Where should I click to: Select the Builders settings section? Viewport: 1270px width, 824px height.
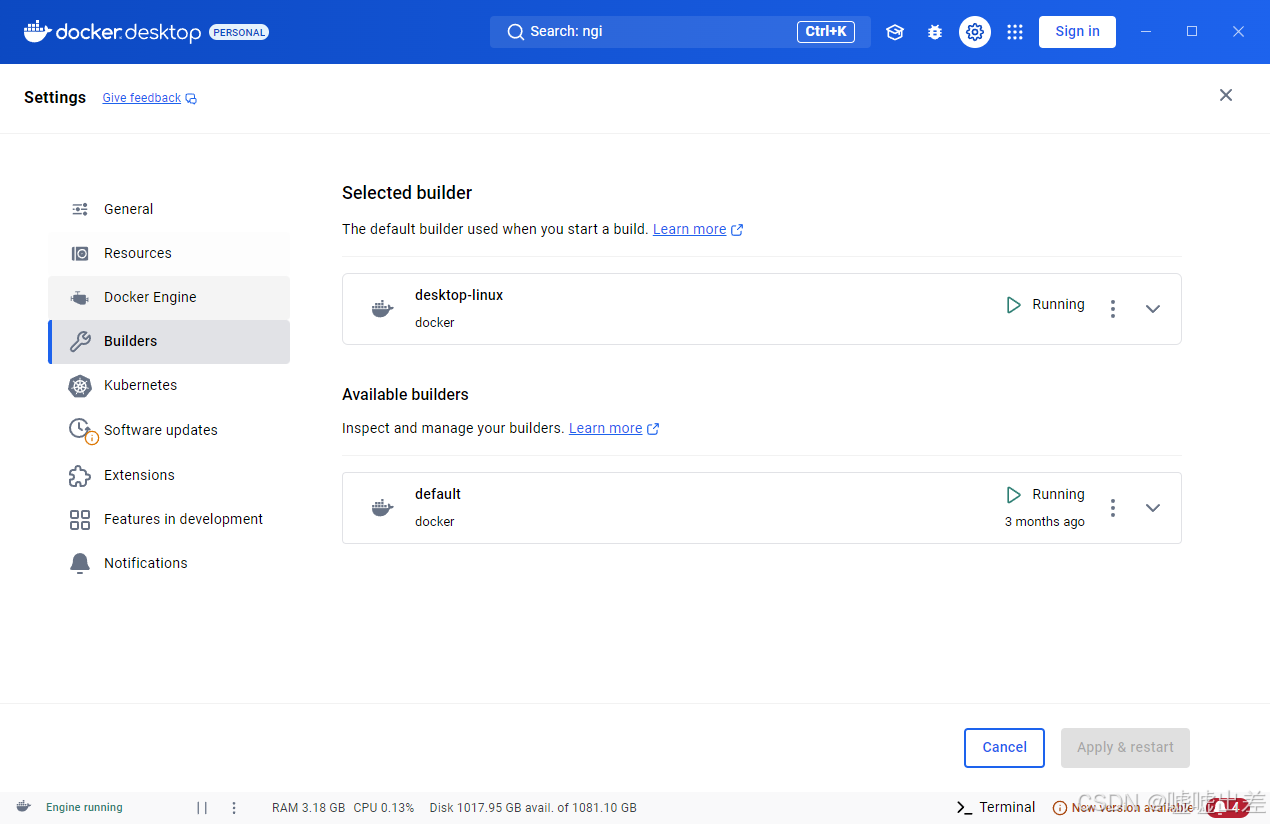point(169,341)
